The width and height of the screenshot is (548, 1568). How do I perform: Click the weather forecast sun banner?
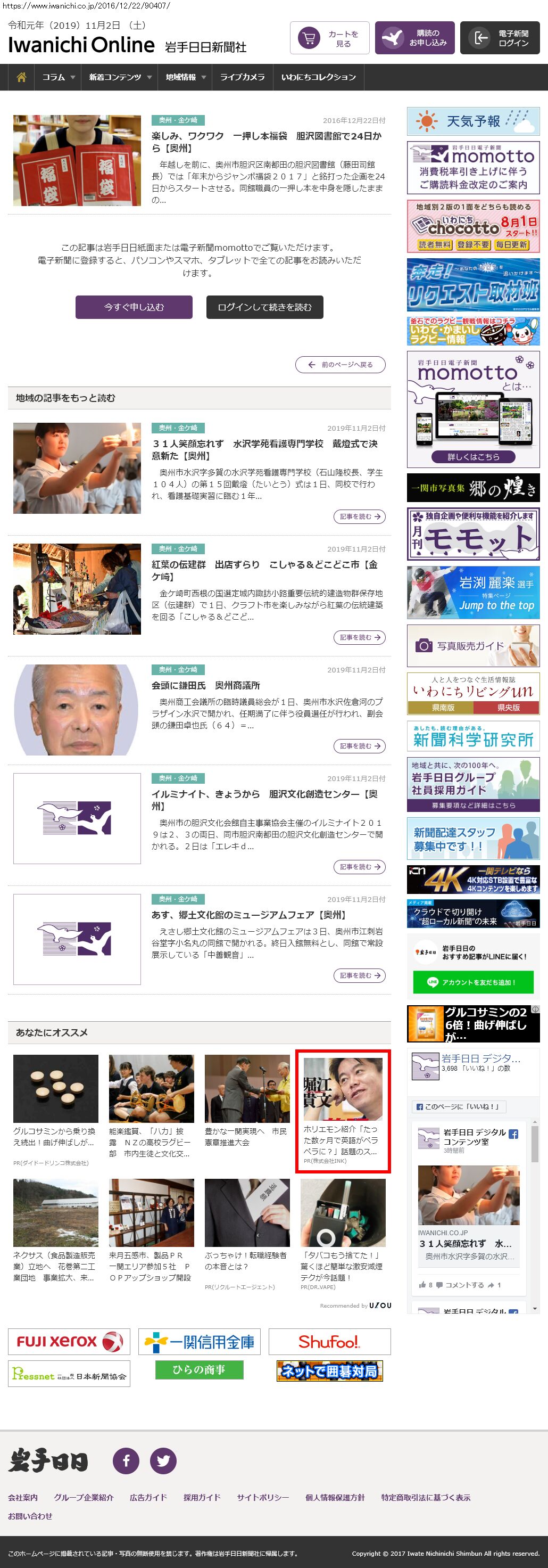pos(472,121)
